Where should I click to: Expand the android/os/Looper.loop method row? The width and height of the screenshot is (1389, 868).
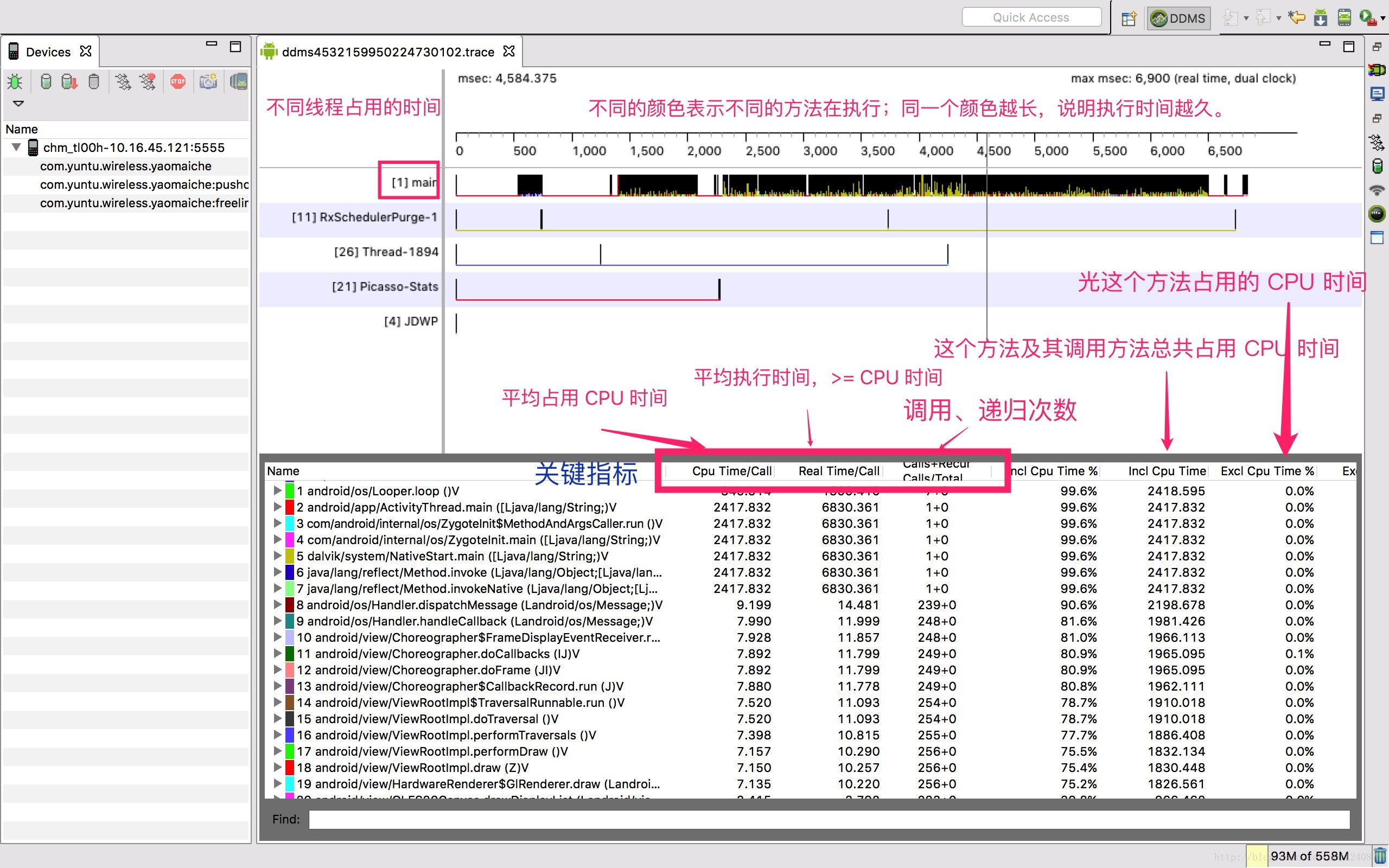277,491
